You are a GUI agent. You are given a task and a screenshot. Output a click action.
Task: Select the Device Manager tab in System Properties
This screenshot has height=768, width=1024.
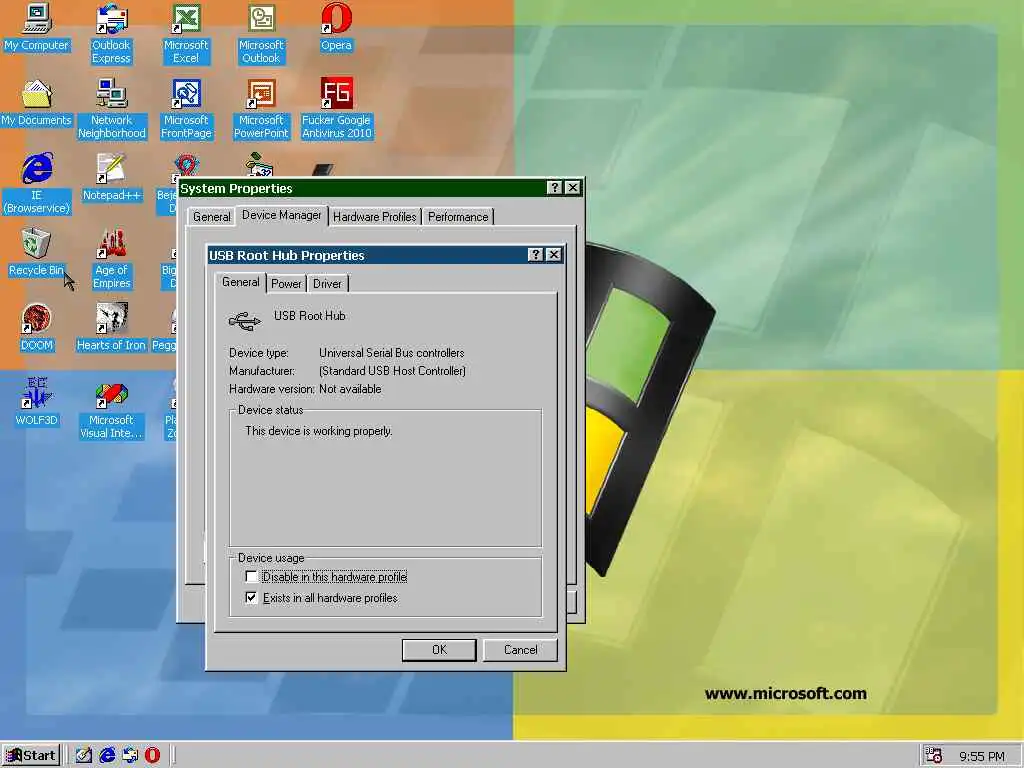[x=281, y=216]
